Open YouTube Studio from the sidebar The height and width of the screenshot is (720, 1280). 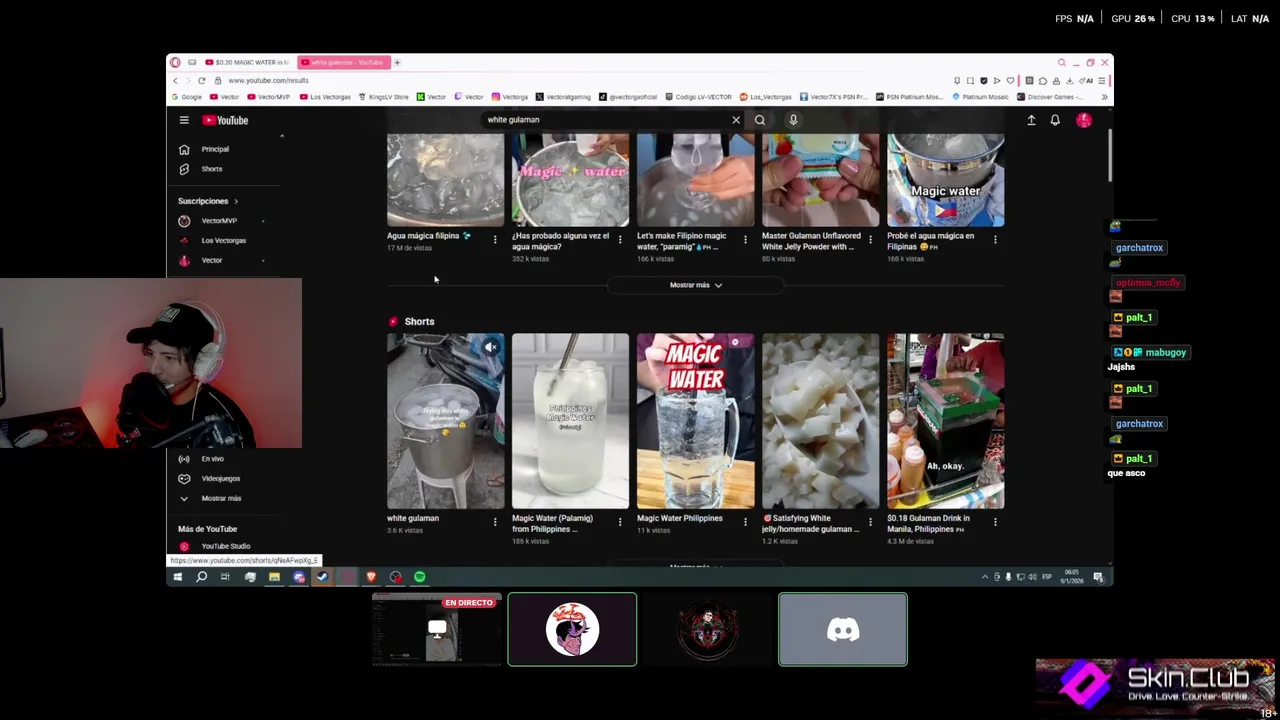(x=225, y=546)
